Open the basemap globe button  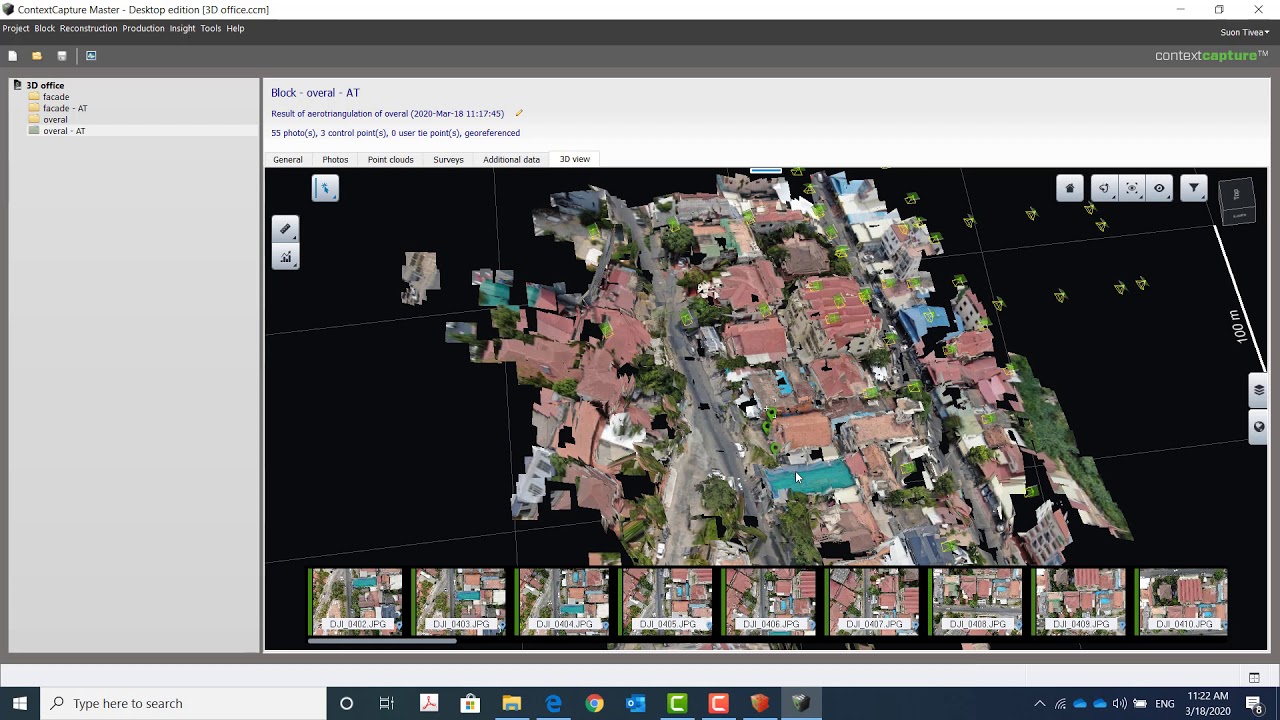point(1259,427)
